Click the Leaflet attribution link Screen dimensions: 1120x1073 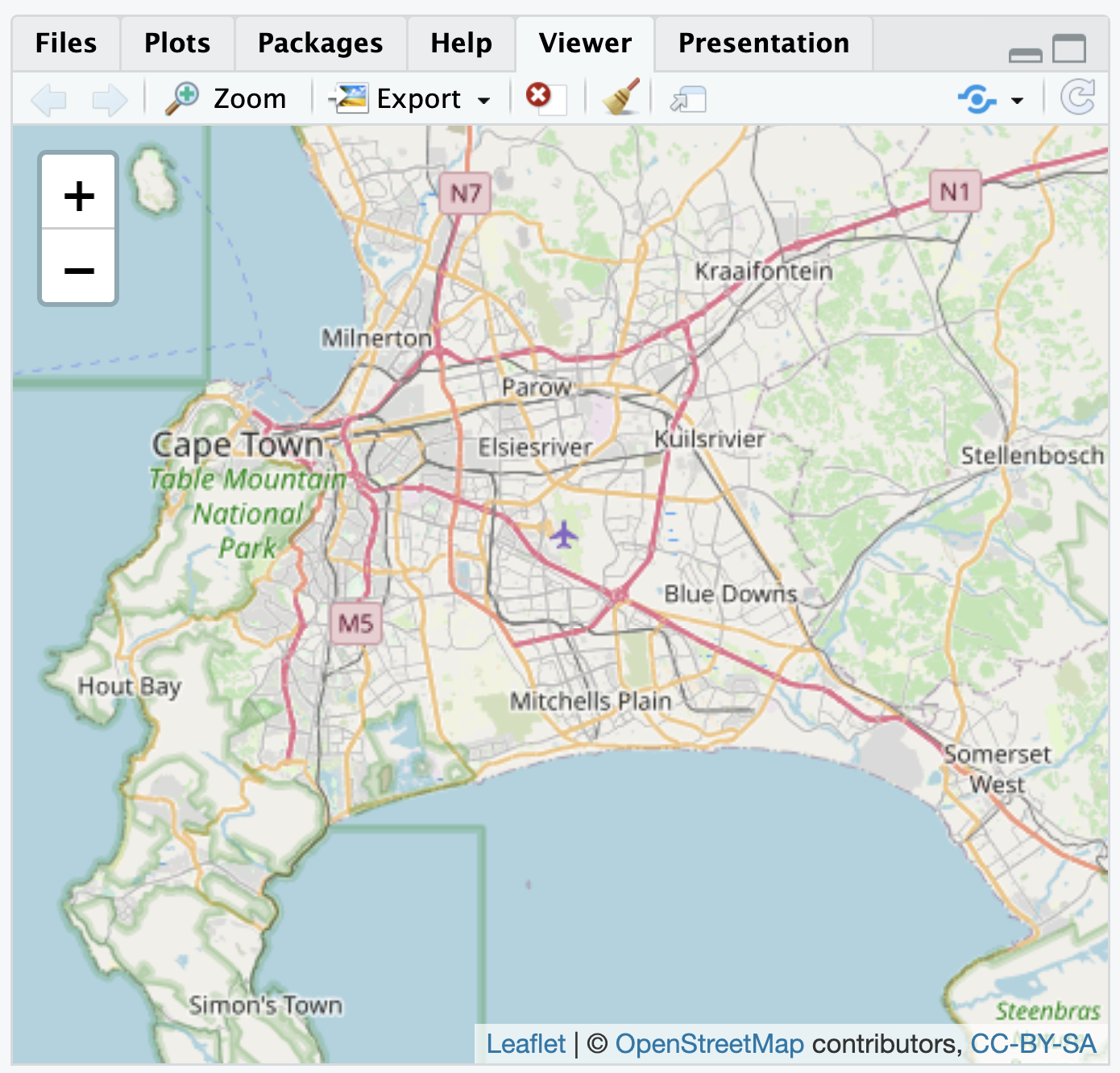[526, 1043]
